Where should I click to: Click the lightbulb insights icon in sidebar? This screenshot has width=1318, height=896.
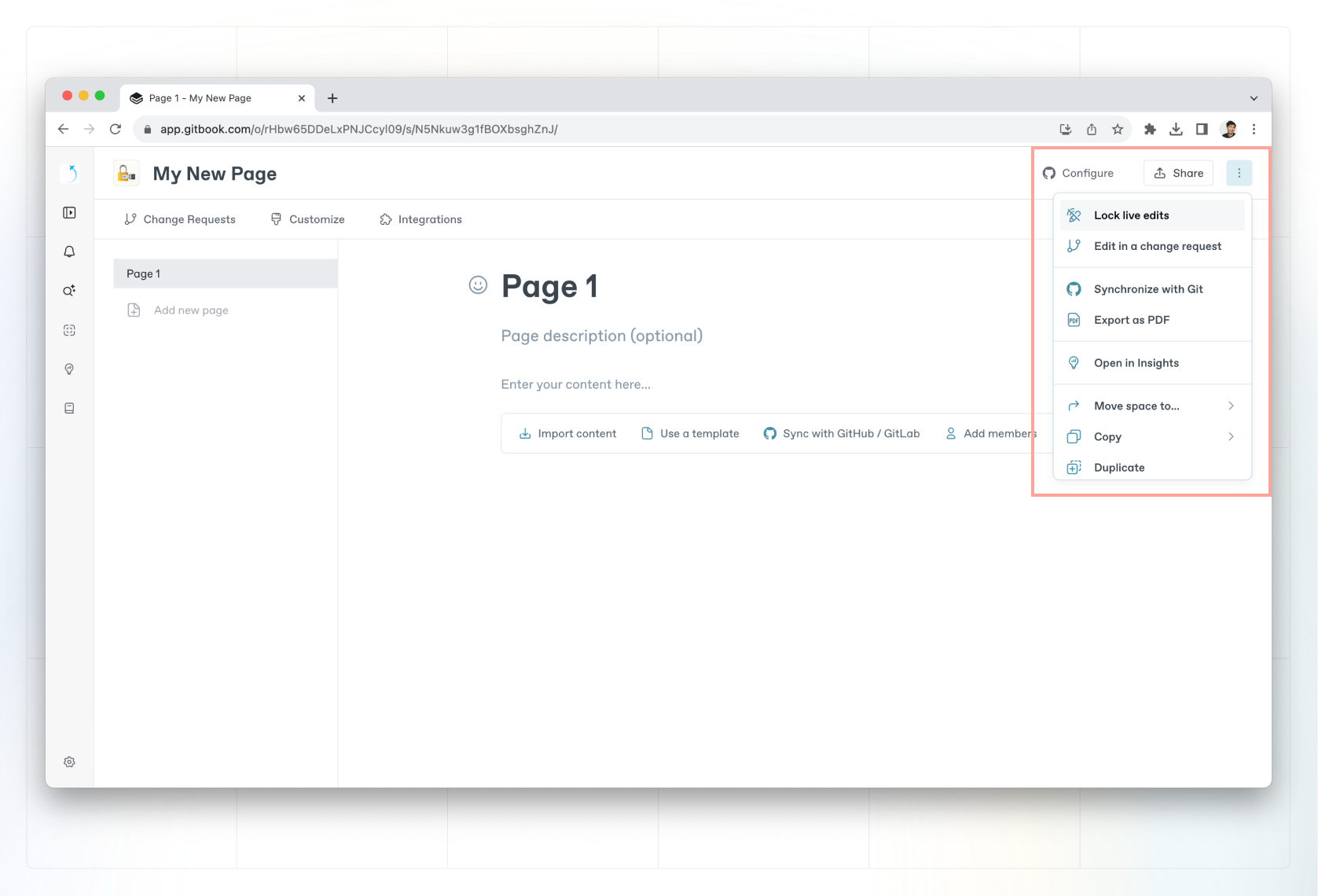[69, 369]
